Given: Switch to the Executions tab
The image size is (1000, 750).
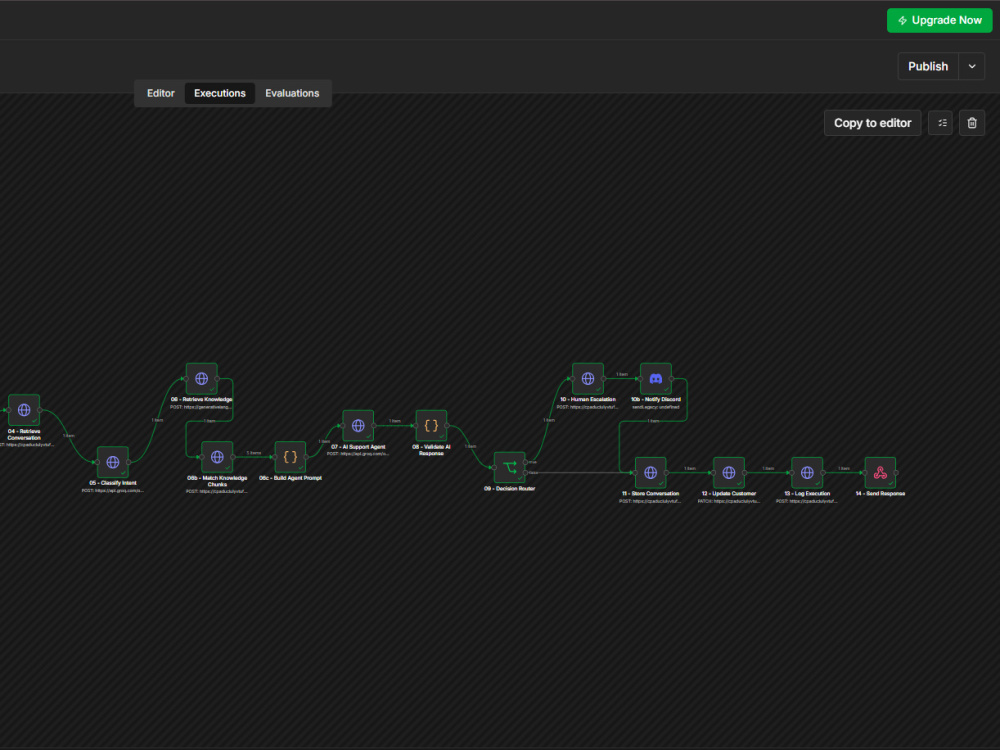Looking at the screenshot, I should [x=219, y=93].
